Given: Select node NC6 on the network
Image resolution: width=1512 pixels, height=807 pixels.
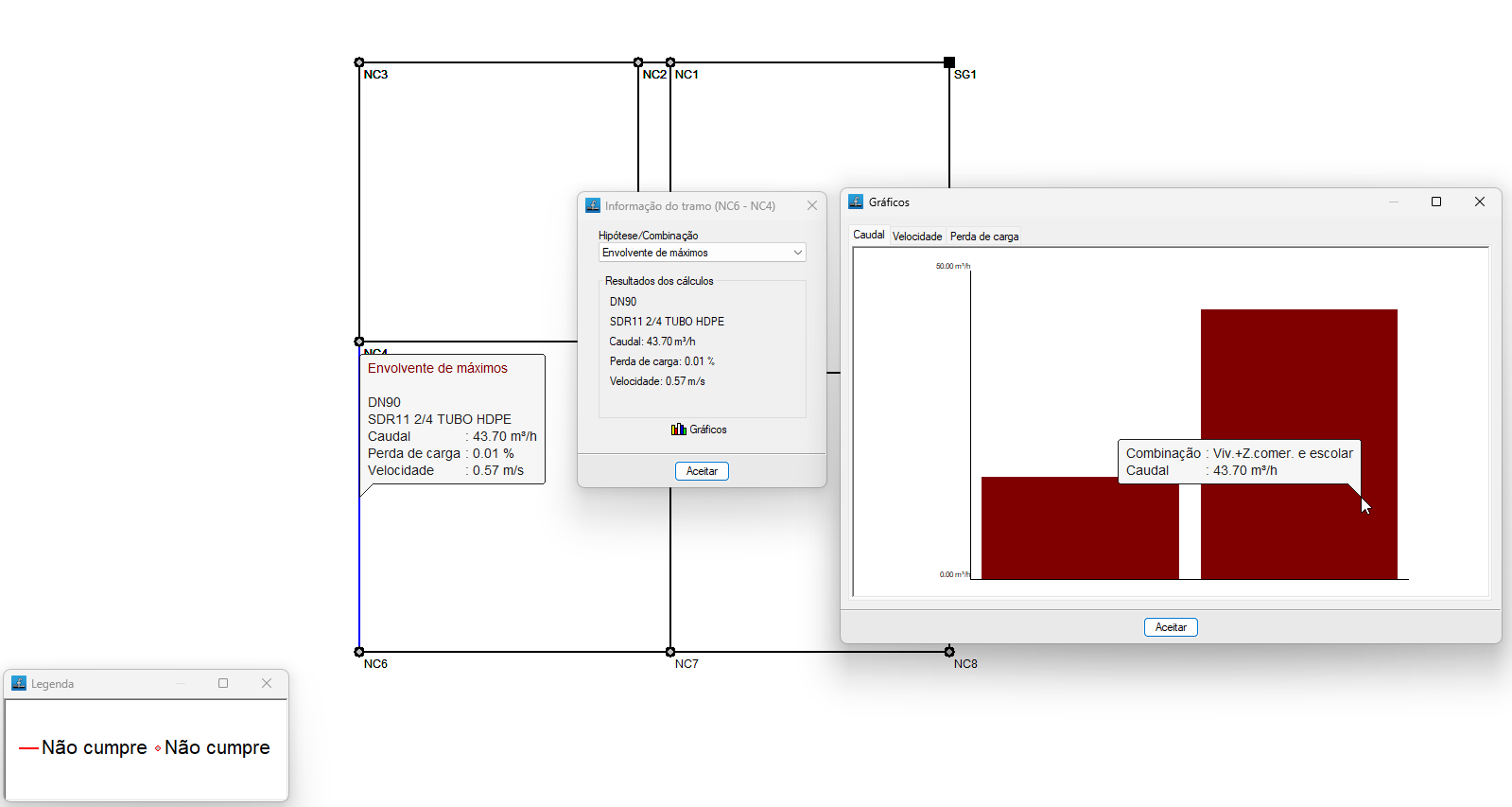Looking at the screenshot, I should (x=359, y=652).
